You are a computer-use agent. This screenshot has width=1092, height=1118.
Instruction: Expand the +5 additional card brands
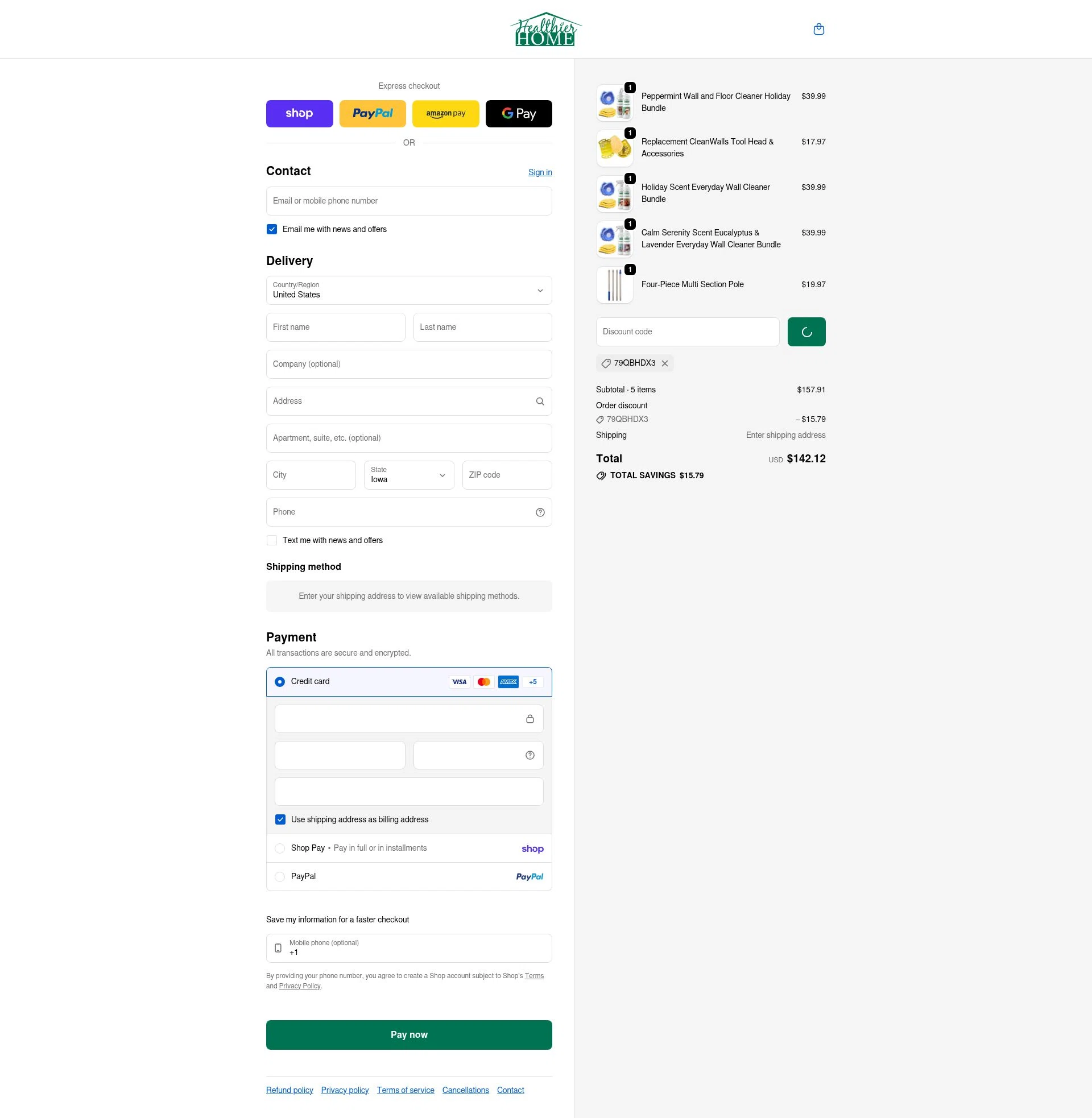[x=532, y=682]
